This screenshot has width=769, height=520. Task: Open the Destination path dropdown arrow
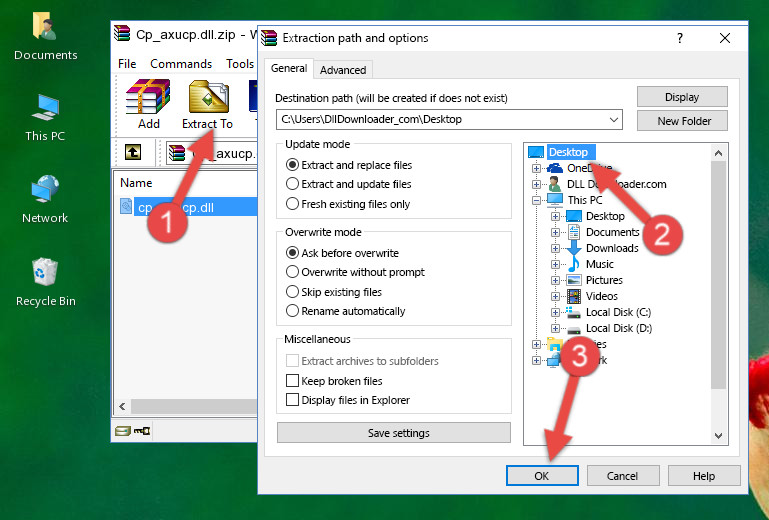614,120
